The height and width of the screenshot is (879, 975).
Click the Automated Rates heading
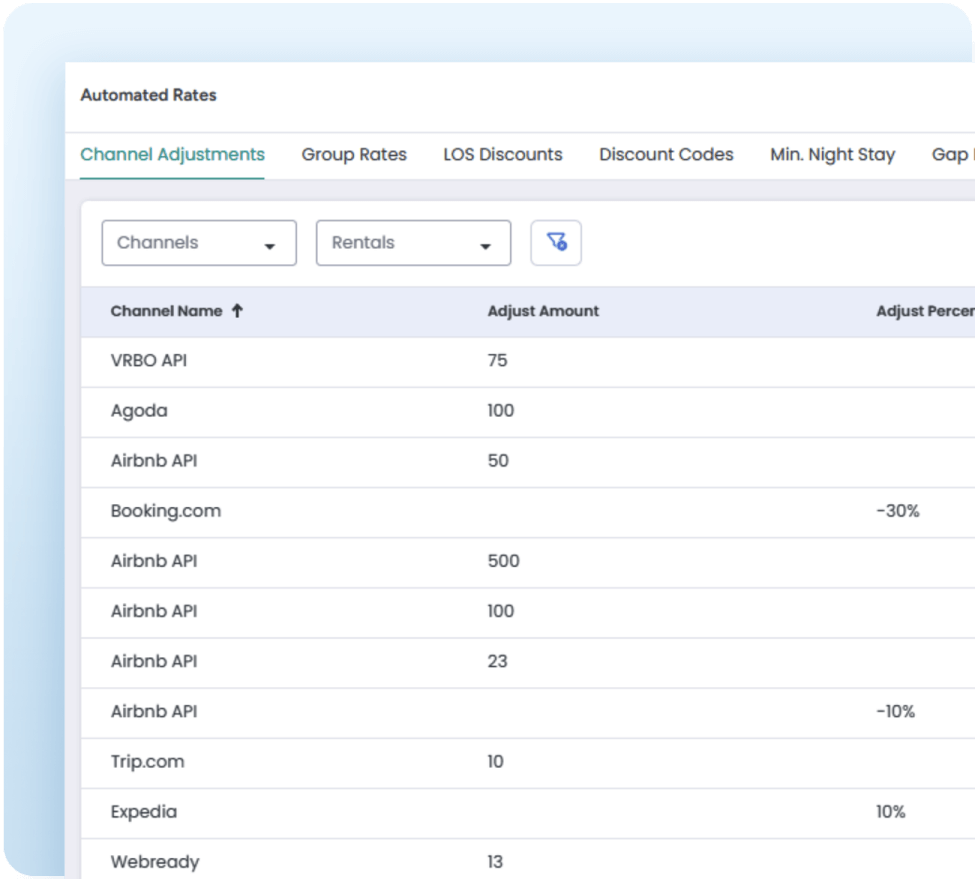tap(148, 96)
